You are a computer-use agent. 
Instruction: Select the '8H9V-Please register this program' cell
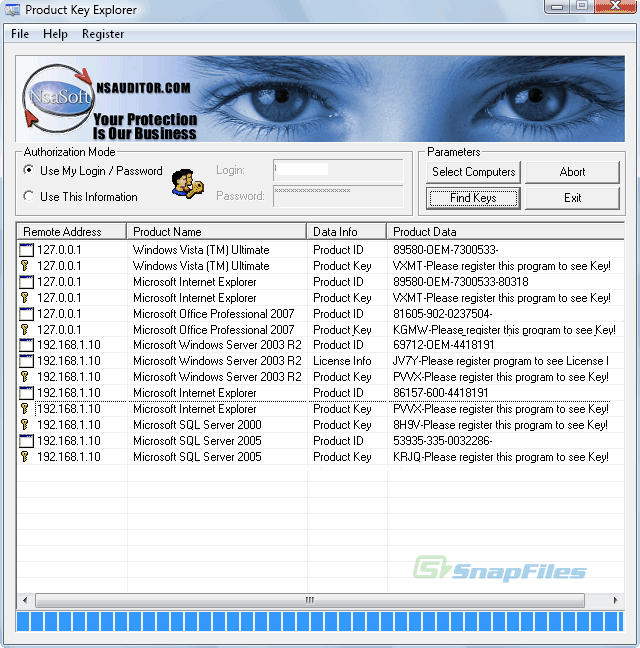click(x=500, y=425)
